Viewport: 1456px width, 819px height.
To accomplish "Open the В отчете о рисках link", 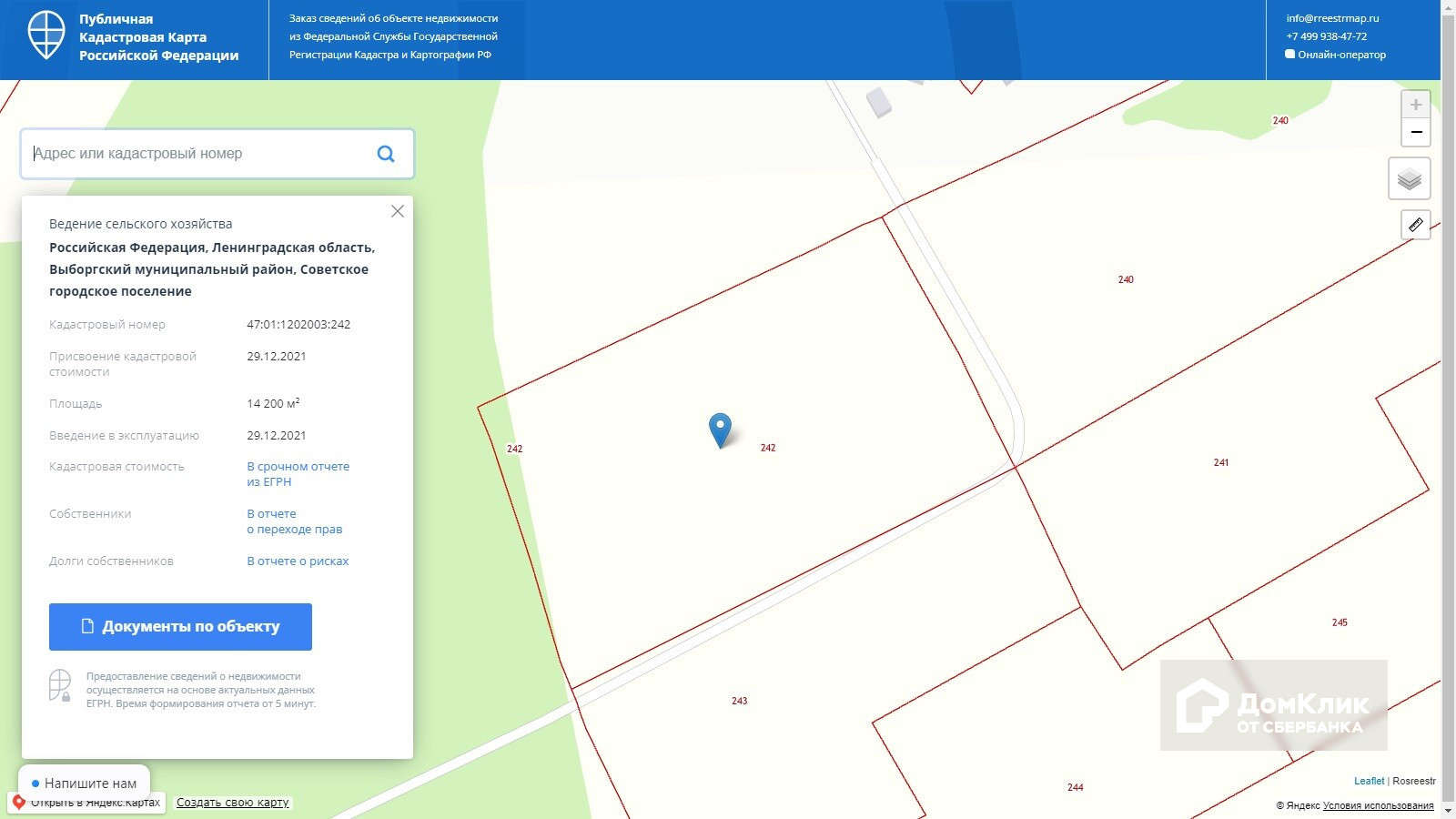I will pos(298,561).
